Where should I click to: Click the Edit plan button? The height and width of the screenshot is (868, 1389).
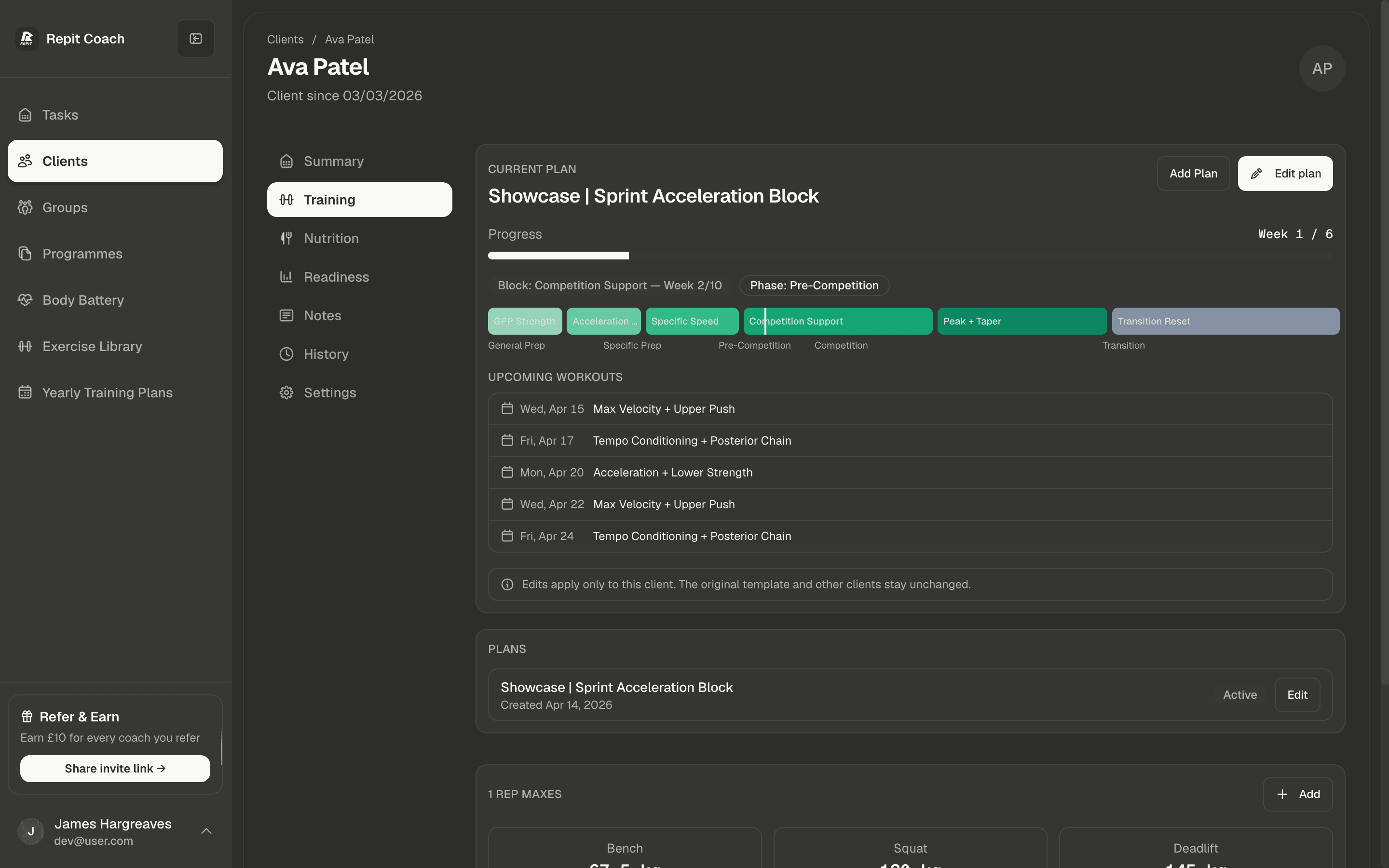[1285, 174]
